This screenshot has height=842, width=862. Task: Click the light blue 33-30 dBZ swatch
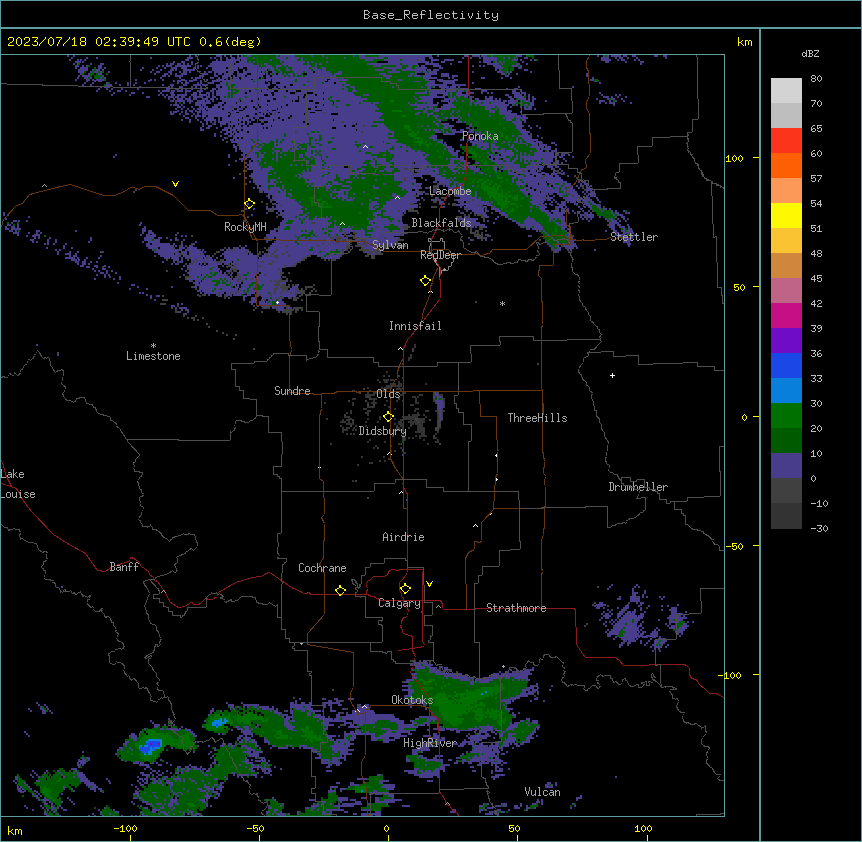click(786, 391)
